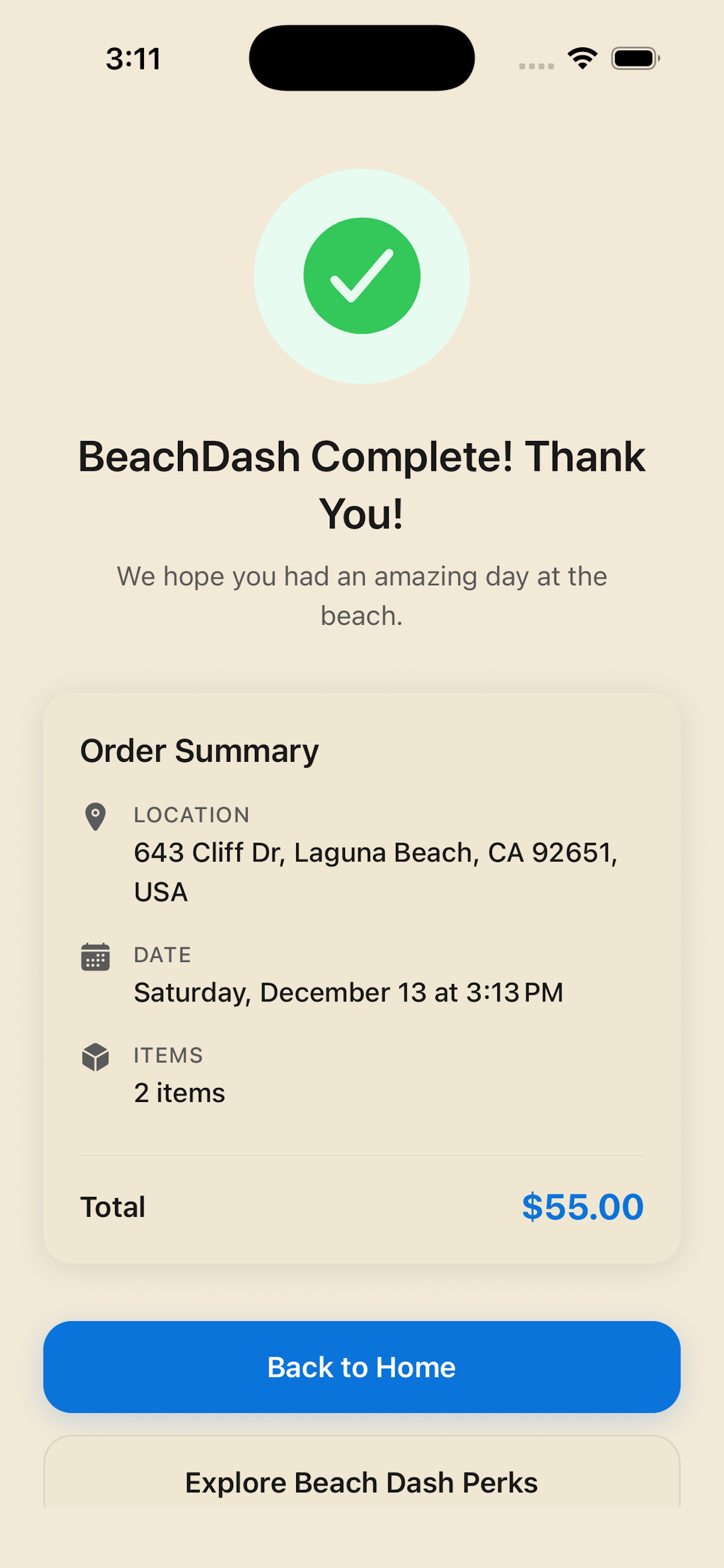Tap the Saturday, December 13 date text
The width and height of the screenshot is (724, 1568).
[348, 992]
